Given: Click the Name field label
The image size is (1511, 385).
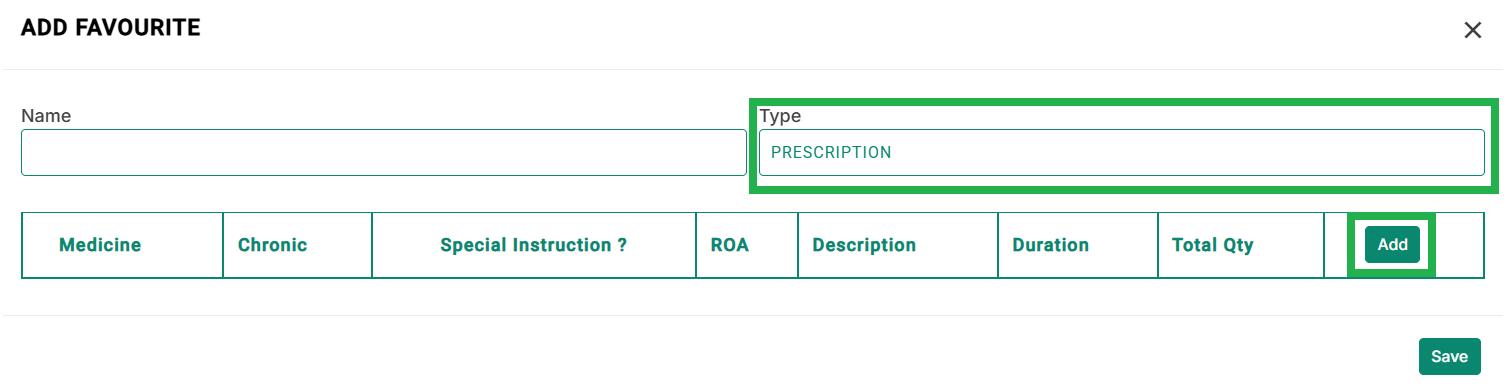Looking at the screenshot, I should (46, 116).
